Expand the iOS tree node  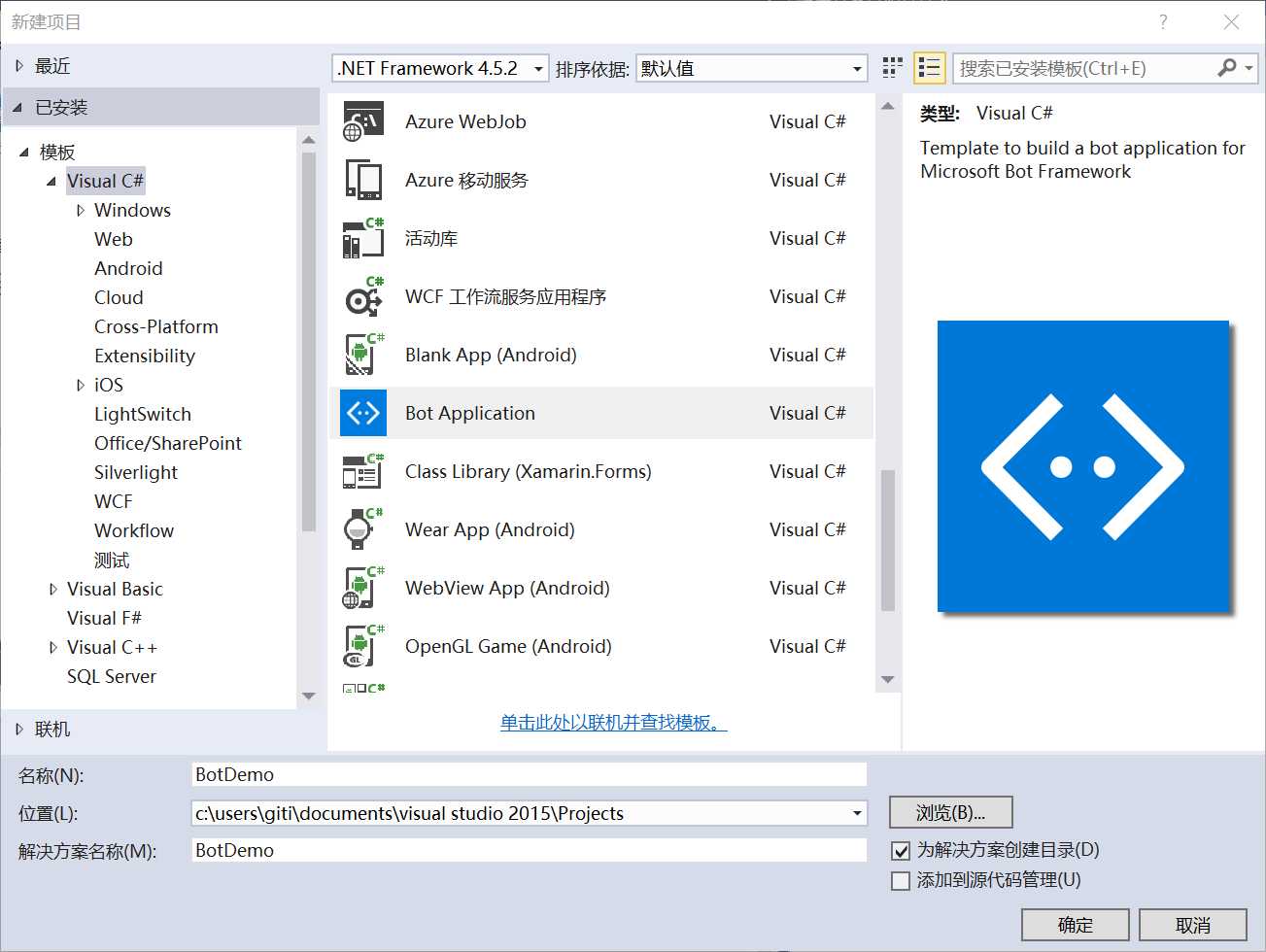(x=80, y=385)
